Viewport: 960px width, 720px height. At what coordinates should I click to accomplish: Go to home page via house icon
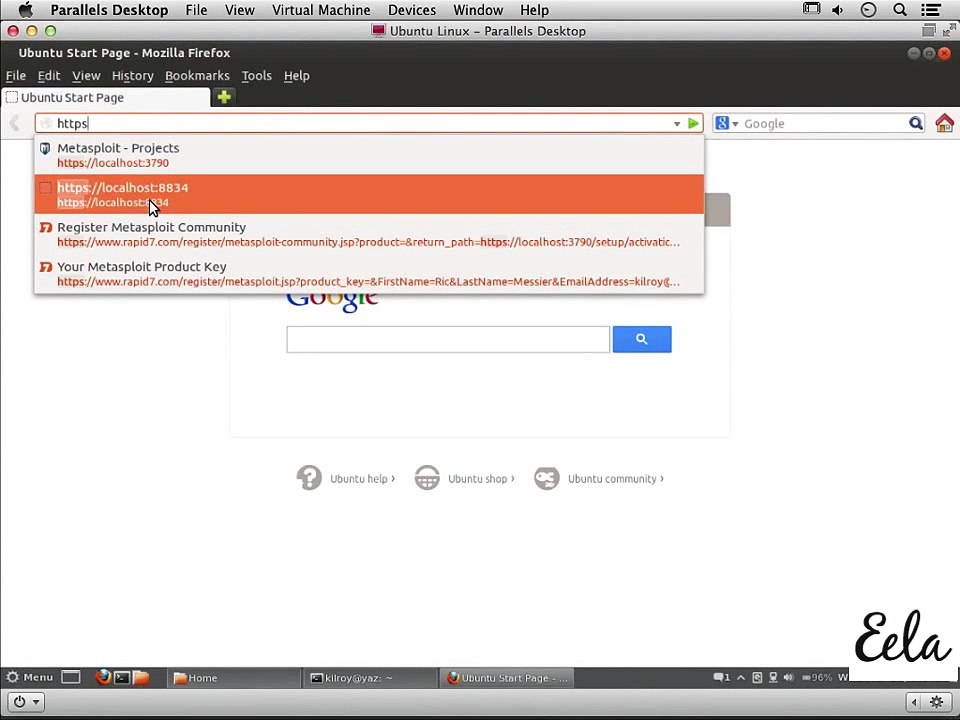[945, 123]
